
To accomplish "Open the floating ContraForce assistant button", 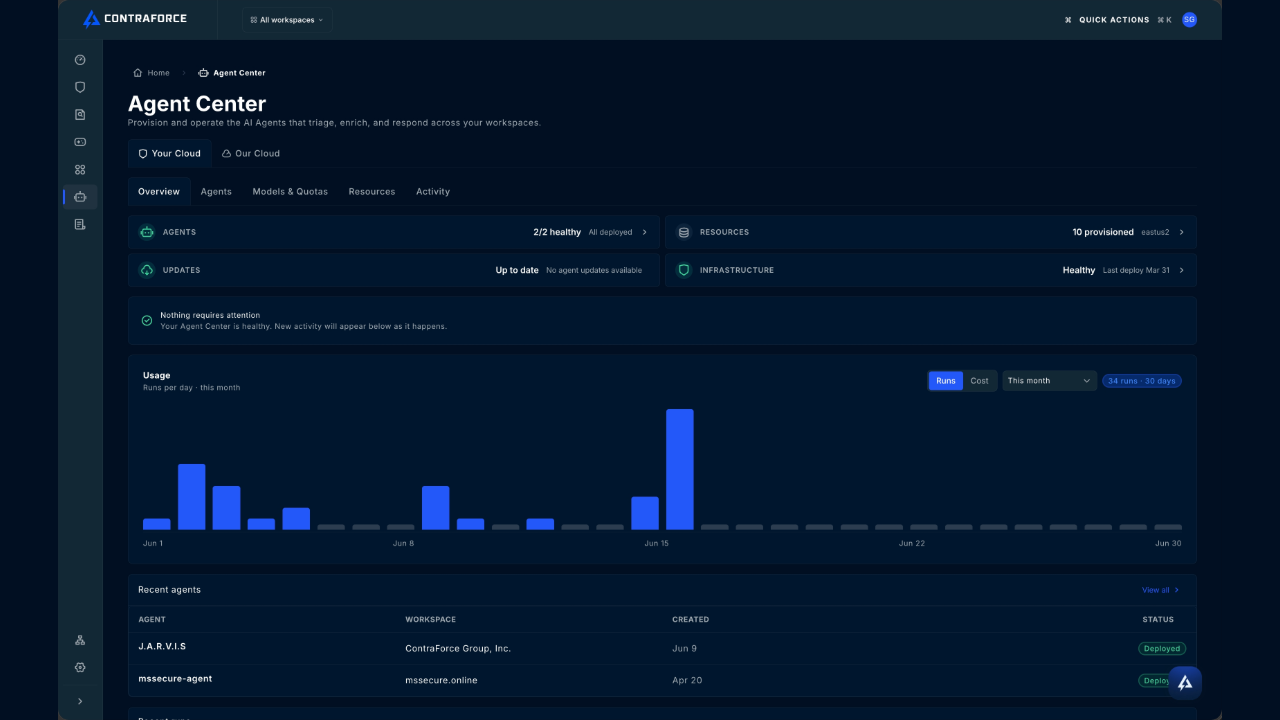I will coord(1185,683).
